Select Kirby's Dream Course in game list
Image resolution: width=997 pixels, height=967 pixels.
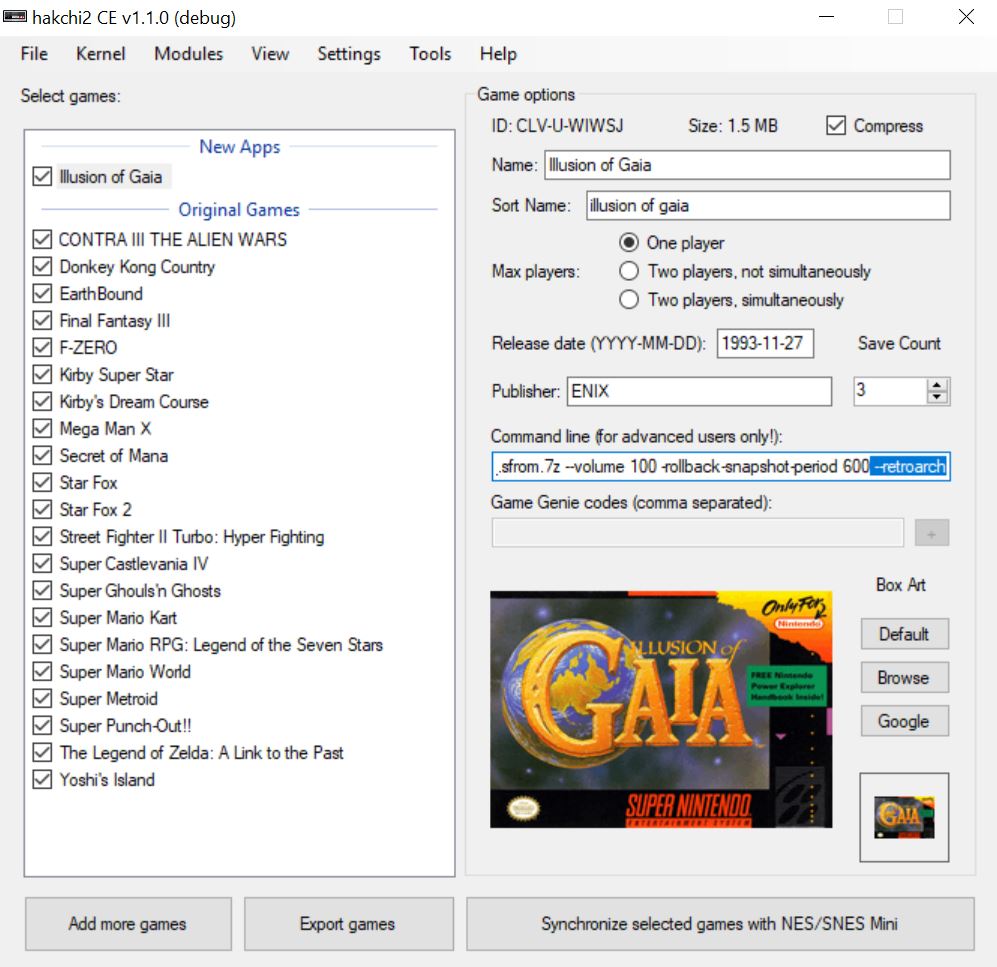[134, 402]
